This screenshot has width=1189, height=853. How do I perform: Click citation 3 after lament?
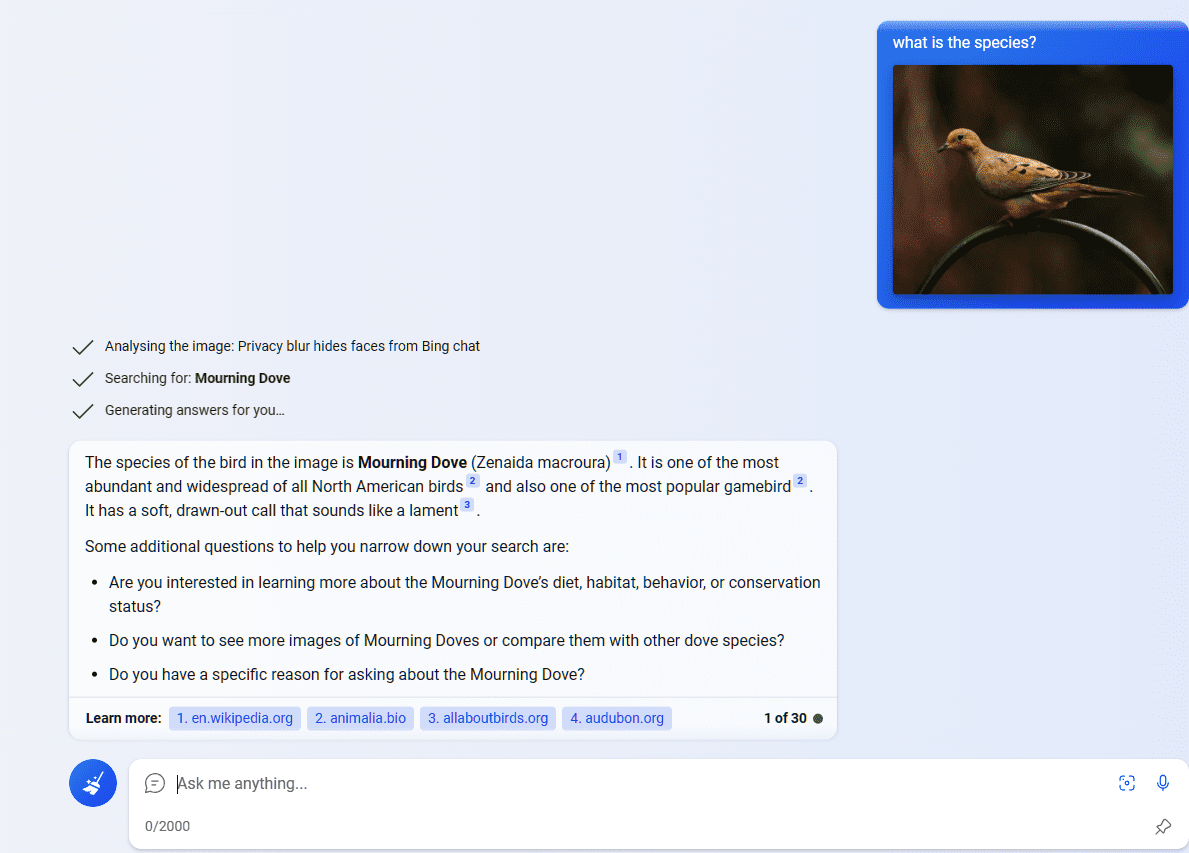click(x=467, y=505)
